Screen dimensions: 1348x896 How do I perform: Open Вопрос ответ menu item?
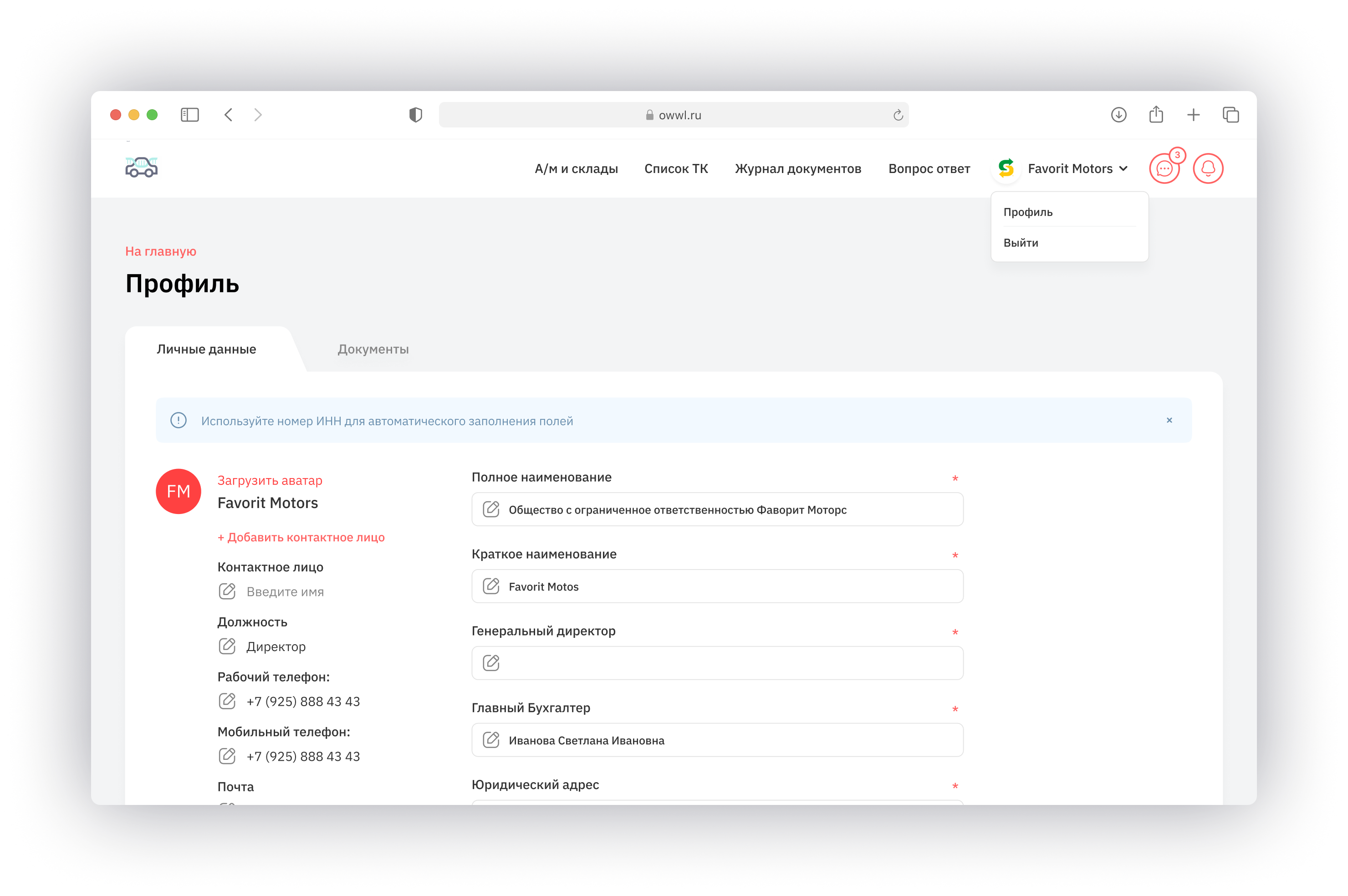coord(929,168)
